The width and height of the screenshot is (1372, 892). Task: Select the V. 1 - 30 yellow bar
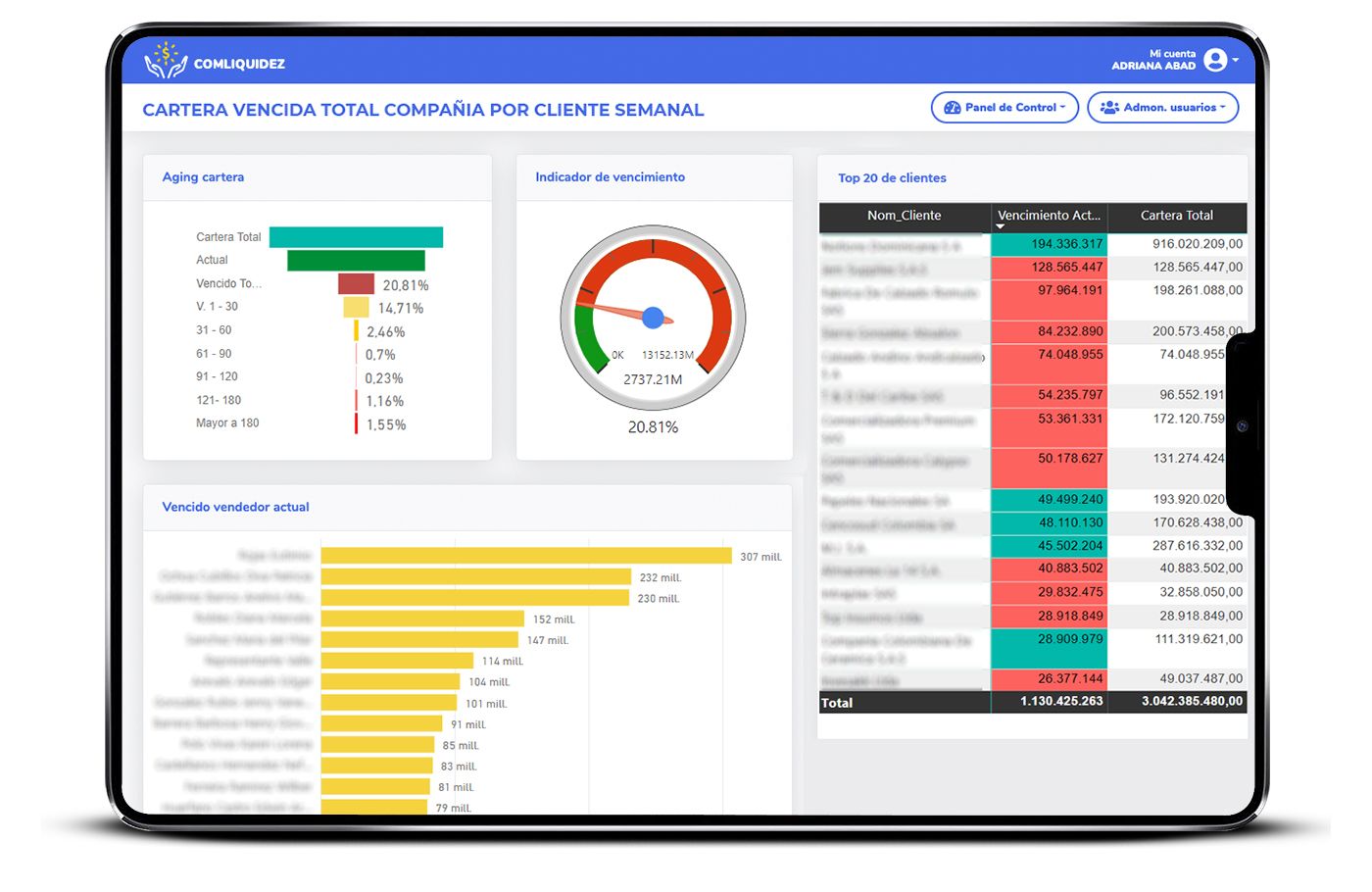click(x=356, y=307)
